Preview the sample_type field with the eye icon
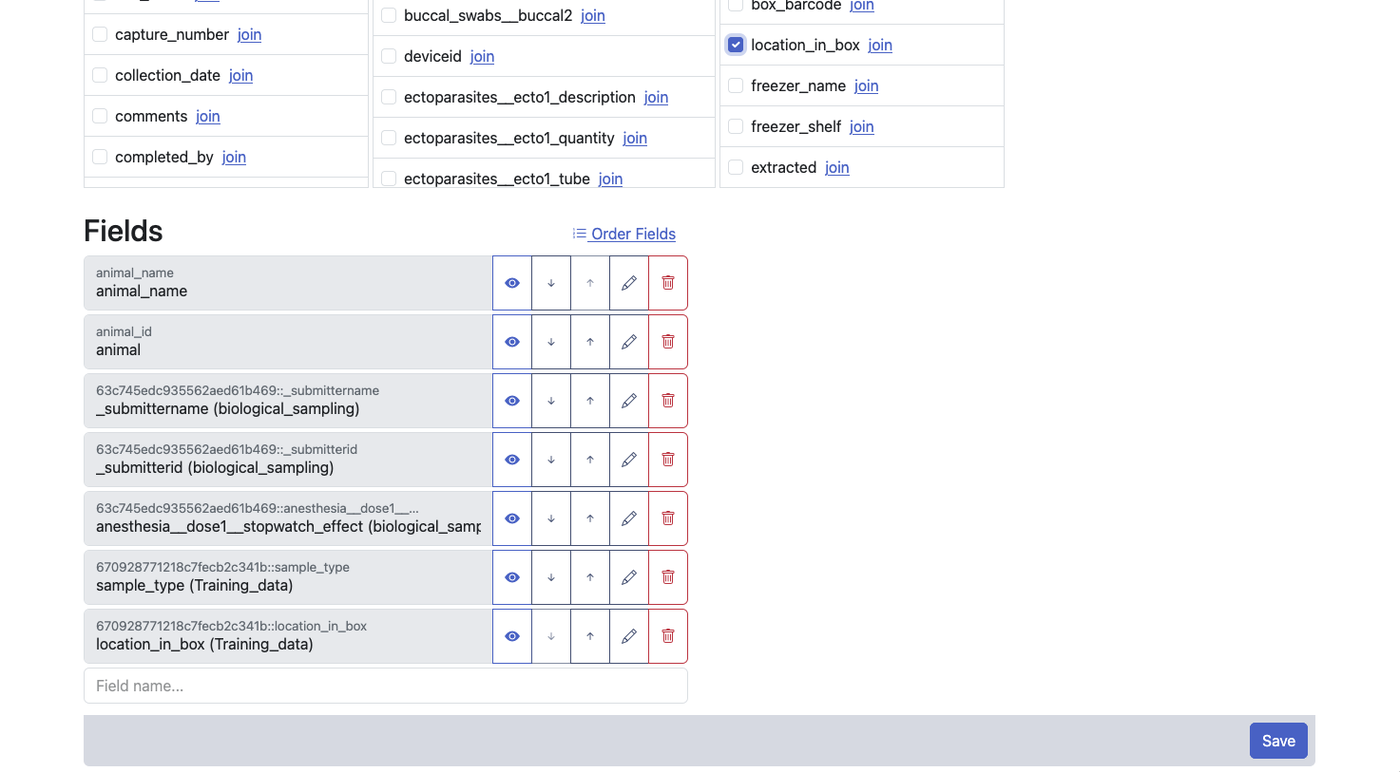The height and width of the screenshot is (772, 1400). (511, 577)
